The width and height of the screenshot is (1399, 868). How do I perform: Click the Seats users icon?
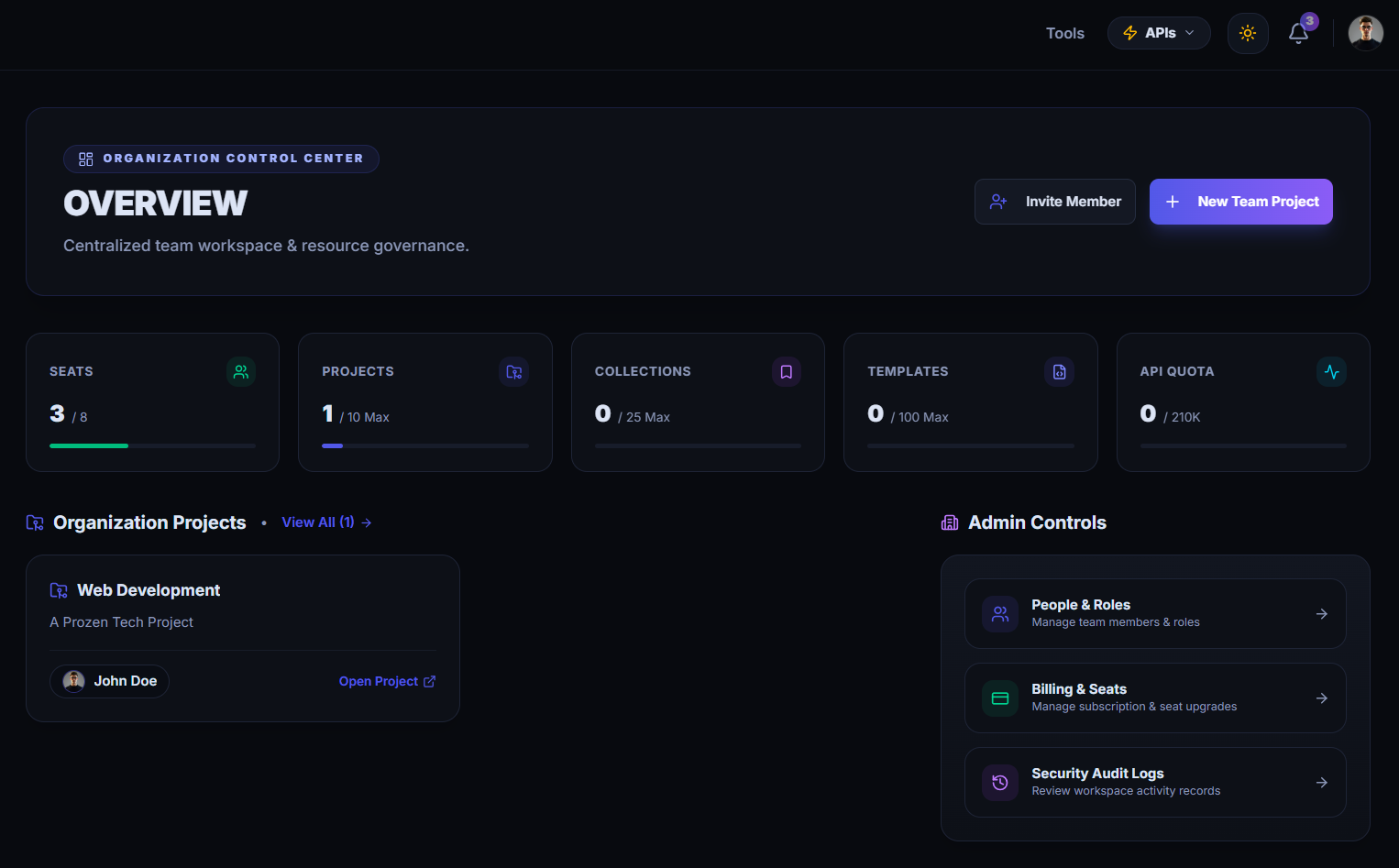pos(241,372)
